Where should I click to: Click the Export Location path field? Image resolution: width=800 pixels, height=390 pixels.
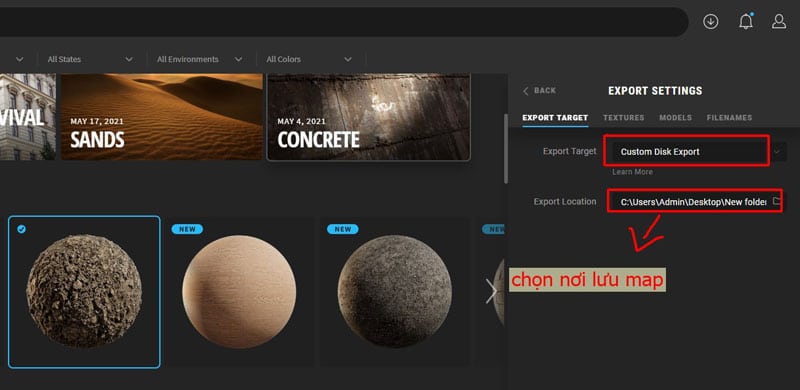(x=693, y=202)
